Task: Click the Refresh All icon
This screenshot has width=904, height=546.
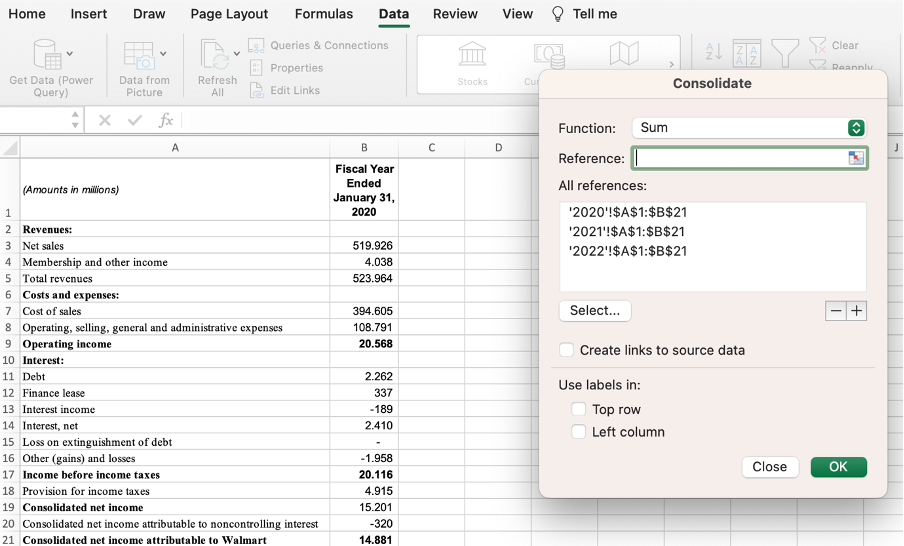Action: pos(214,55)
